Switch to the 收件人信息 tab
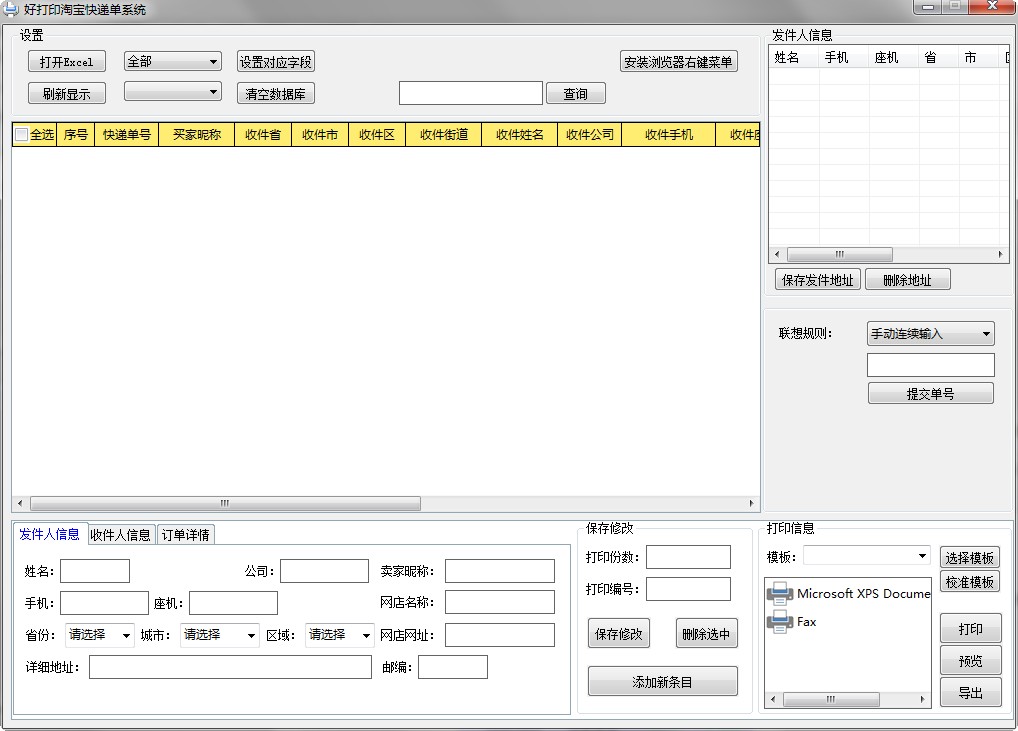 tap(121, 535)
